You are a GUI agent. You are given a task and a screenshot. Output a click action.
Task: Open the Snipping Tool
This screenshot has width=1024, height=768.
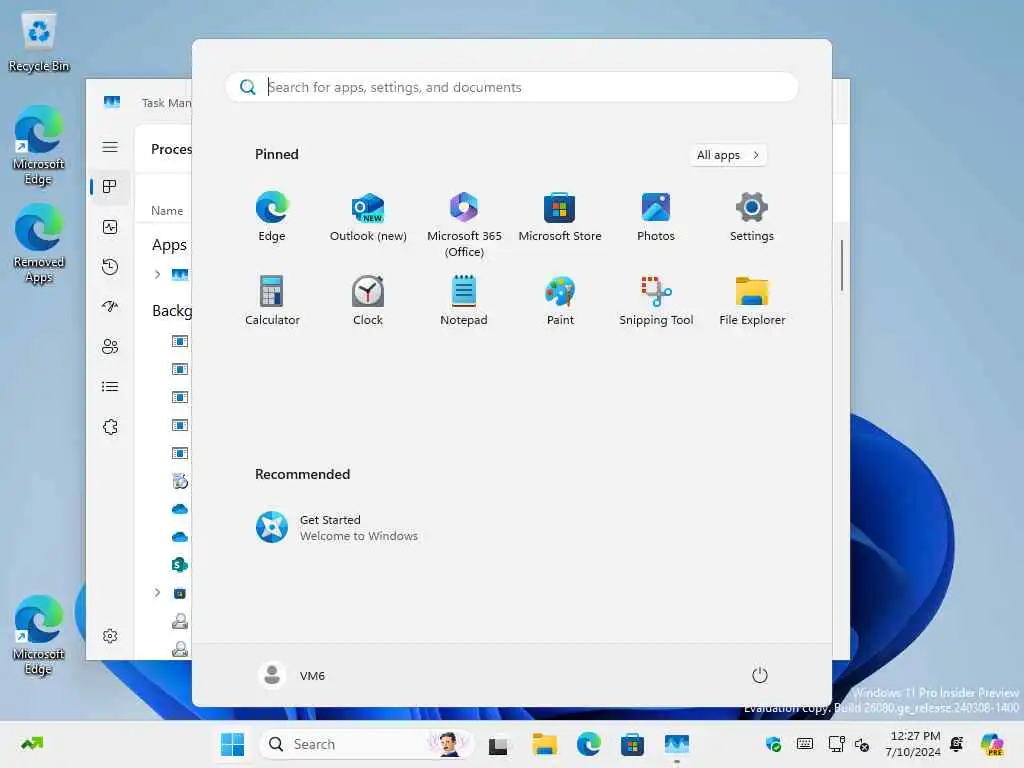(x=656, y=300)
